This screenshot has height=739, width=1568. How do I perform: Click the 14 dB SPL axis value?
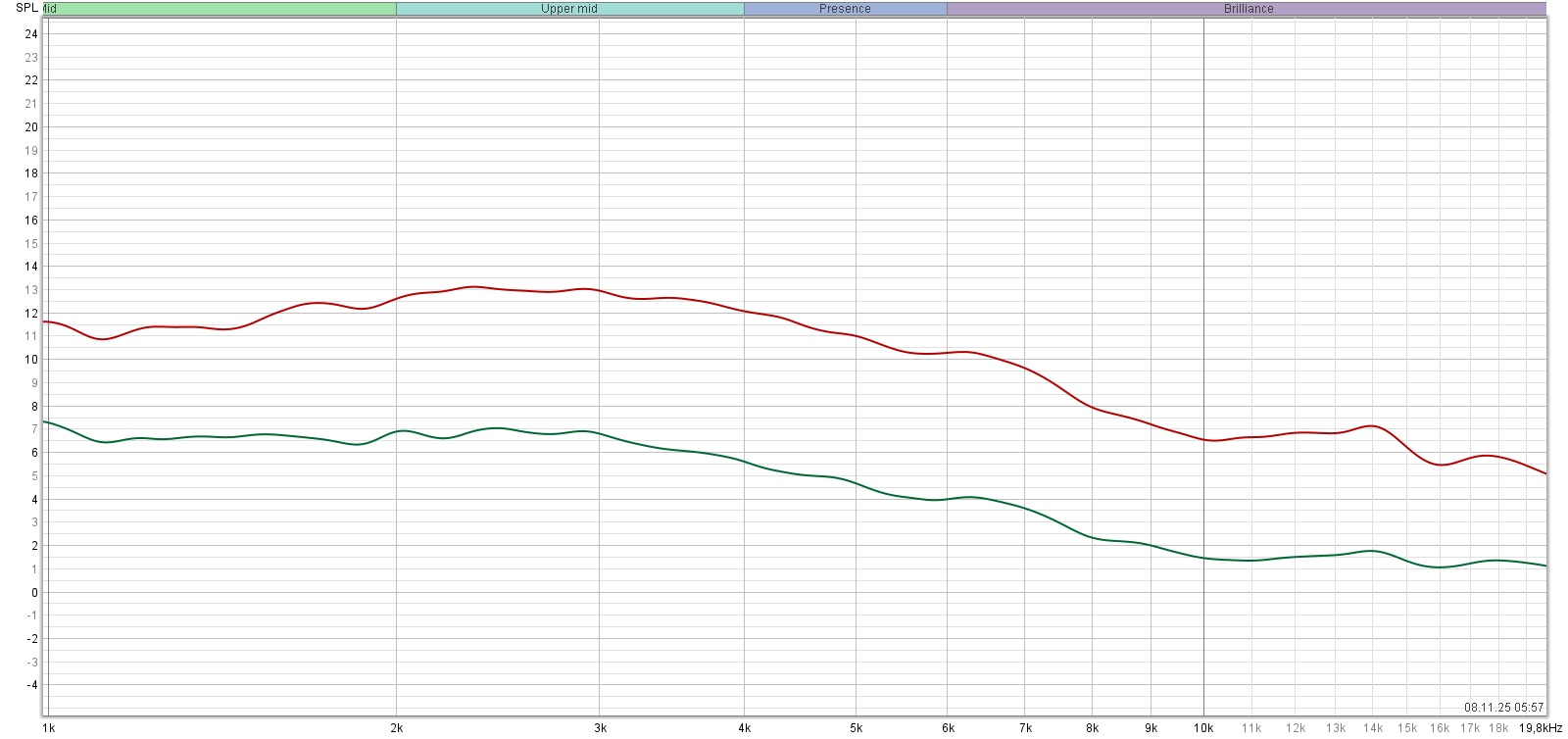coord(31,267)
